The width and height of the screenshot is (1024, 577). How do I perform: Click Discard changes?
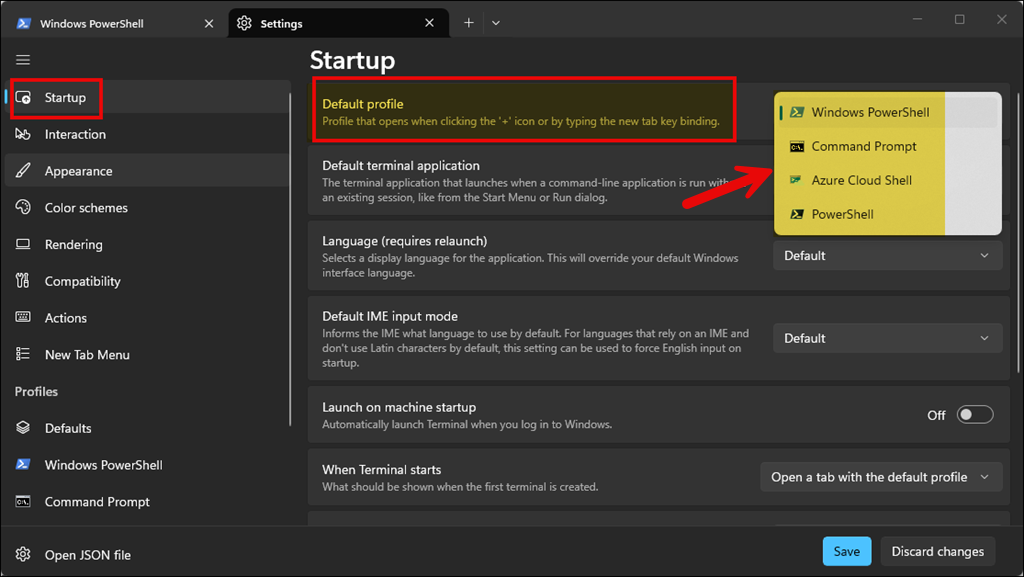pos(937,551)
